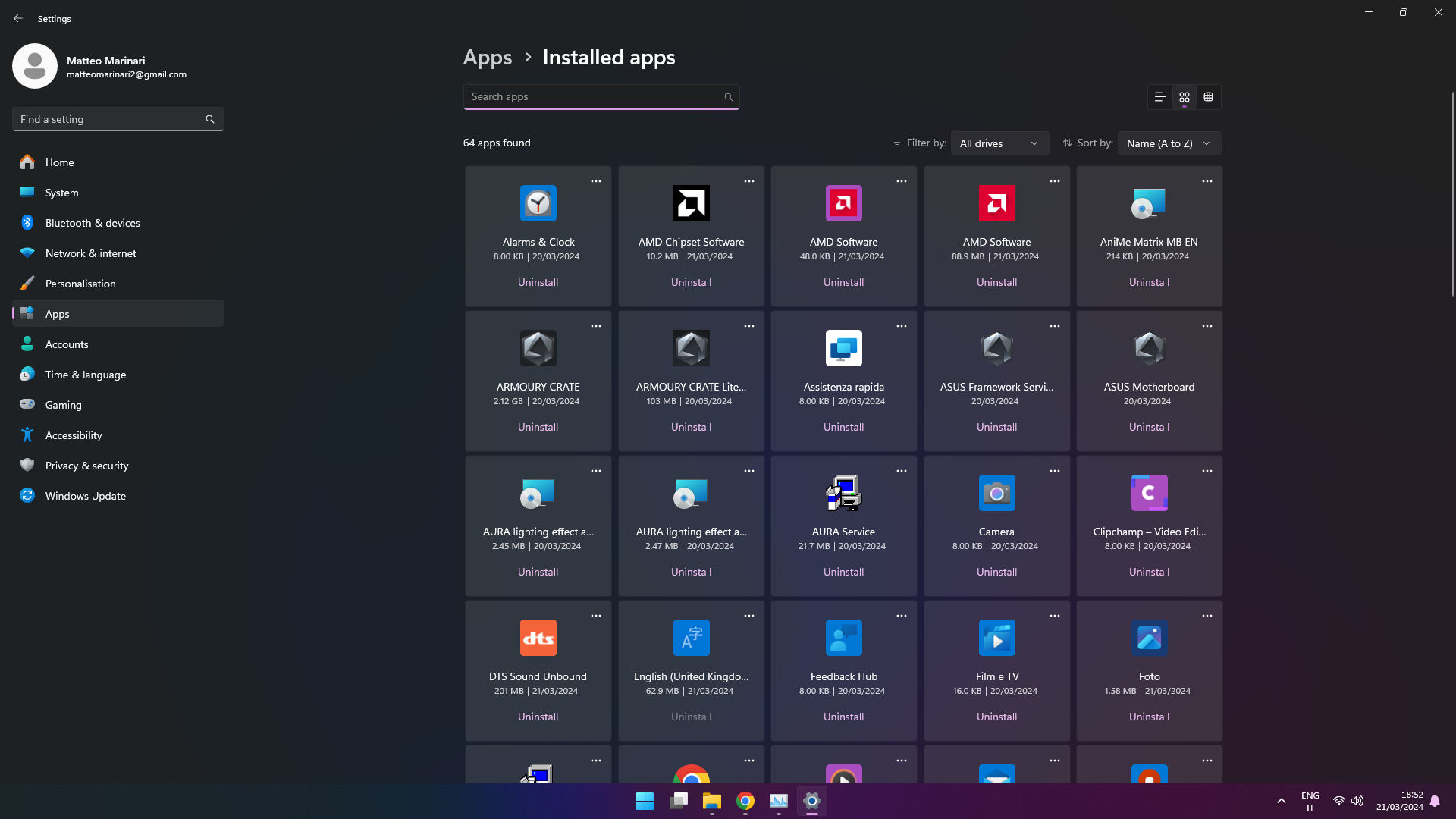Open Bluetooth & devices settings
The image size is (1456, 819).
click(x=118, y=223)
